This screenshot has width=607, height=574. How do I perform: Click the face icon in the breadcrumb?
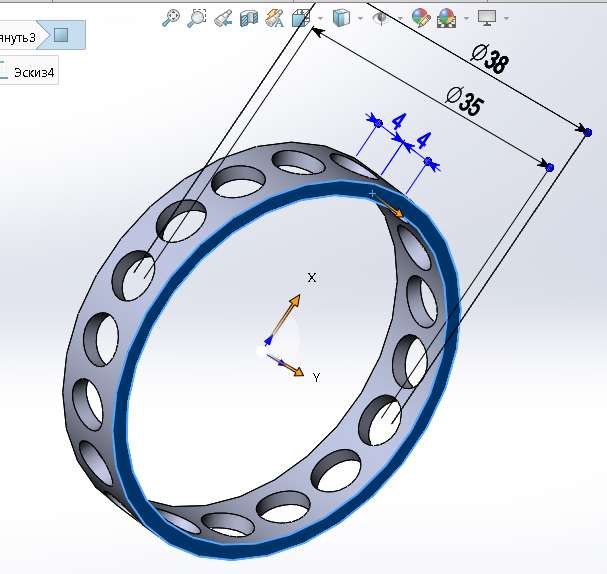[x=61, y=35]
